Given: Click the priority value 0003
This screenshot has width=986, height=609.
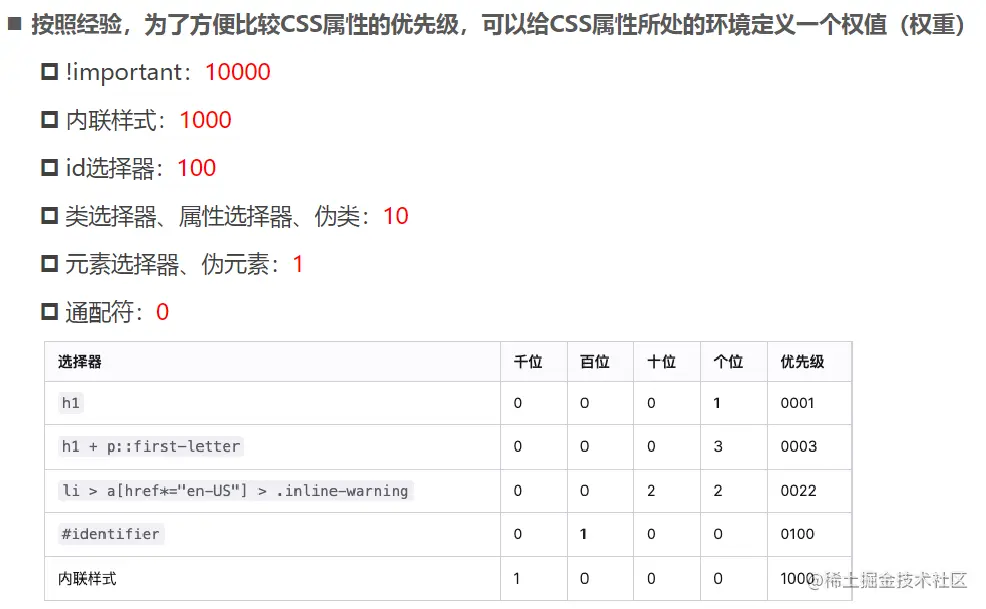Looking at the screenshot, I should pyautogui.click(x=799, y=447).
